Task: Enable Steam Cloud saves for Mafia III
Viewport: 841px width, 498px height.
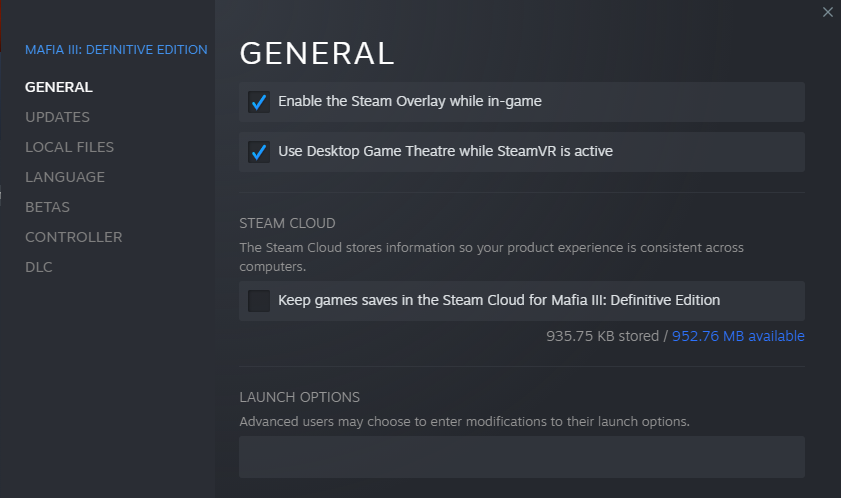Action: [x=259, y=301]
